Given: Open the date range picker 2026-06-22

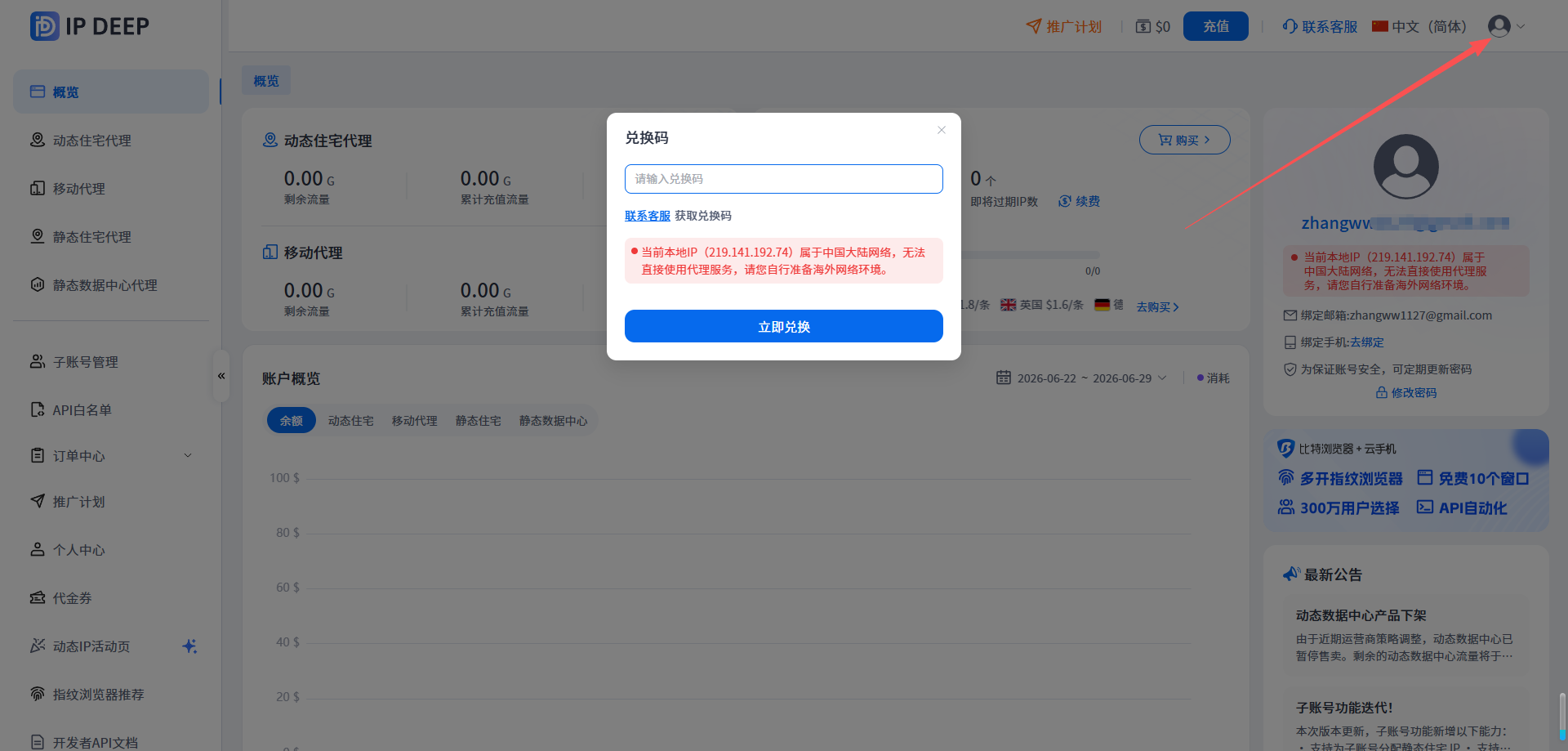Looking at the screenshot, I should click(x=1085, y=378).
